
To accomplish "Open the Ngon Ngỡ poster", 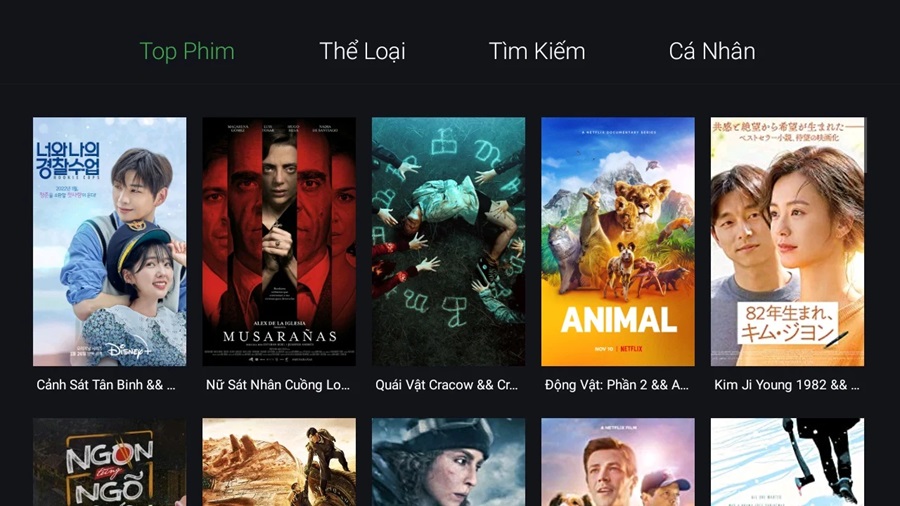I will [110, 462].
